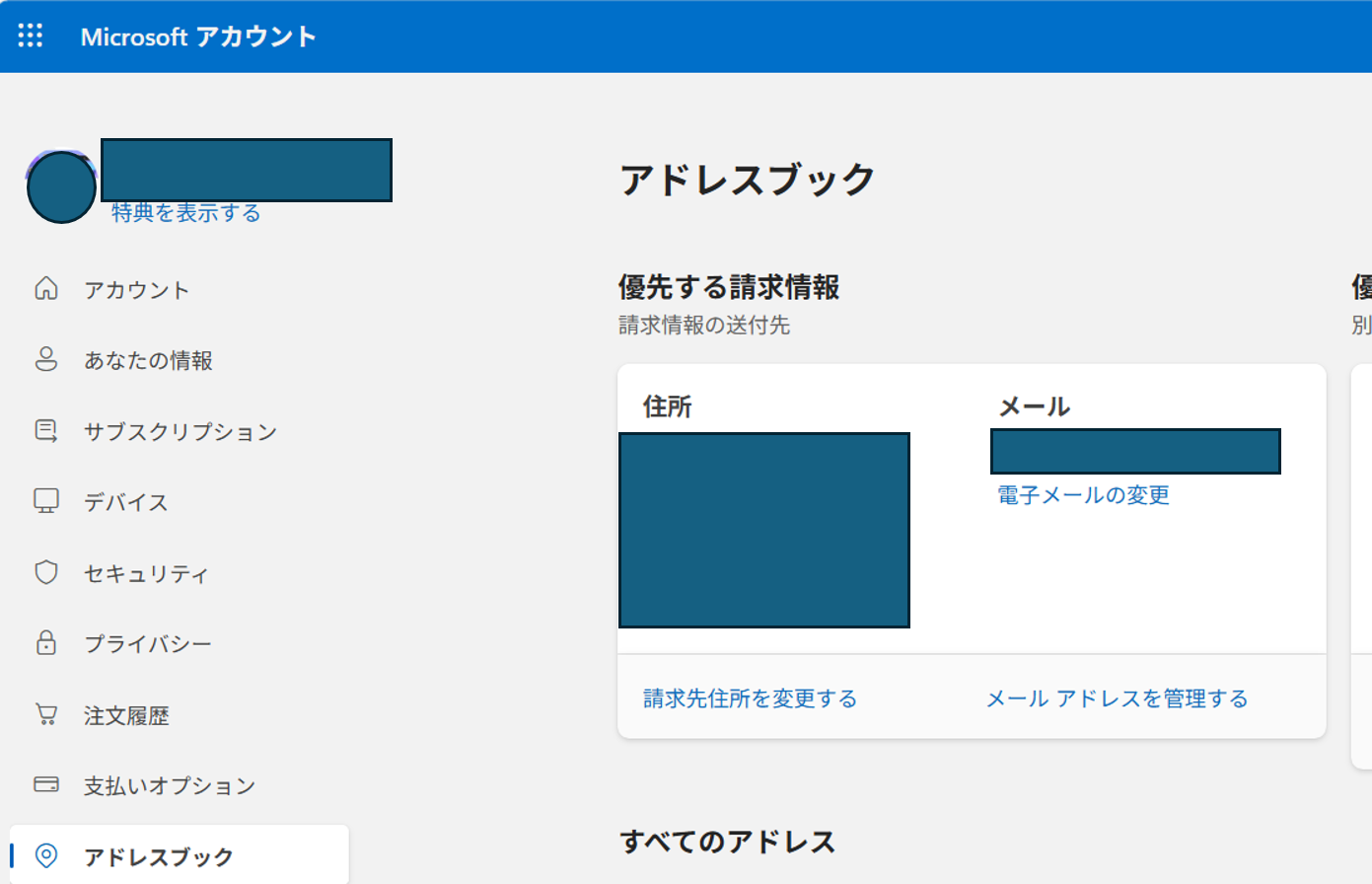Click the 請求情報の送付先 subtitle text

coord(704,325)
